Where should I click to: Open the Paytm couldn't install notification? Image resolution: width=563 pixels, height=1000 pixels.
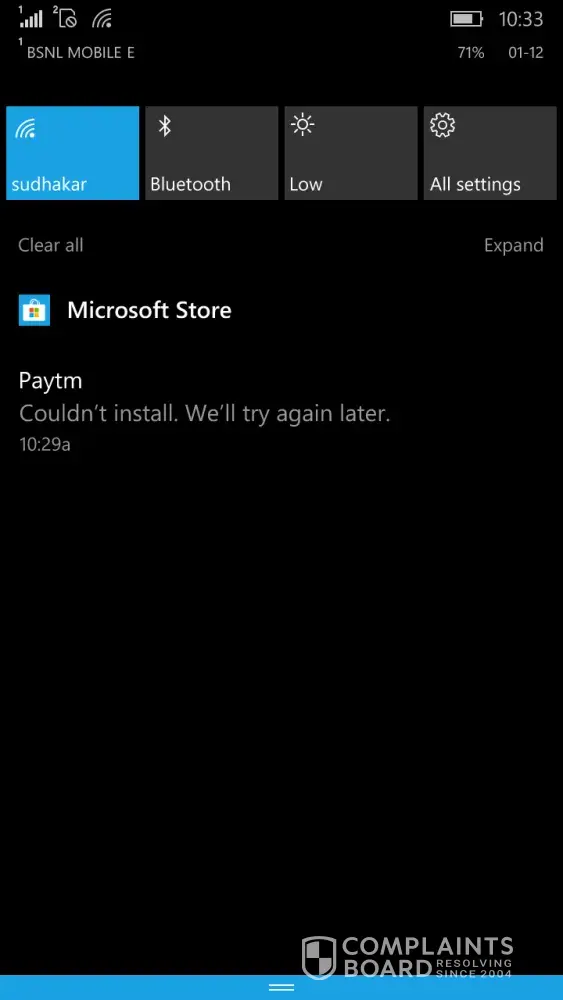pyautogui.click(x=204, y=413)
